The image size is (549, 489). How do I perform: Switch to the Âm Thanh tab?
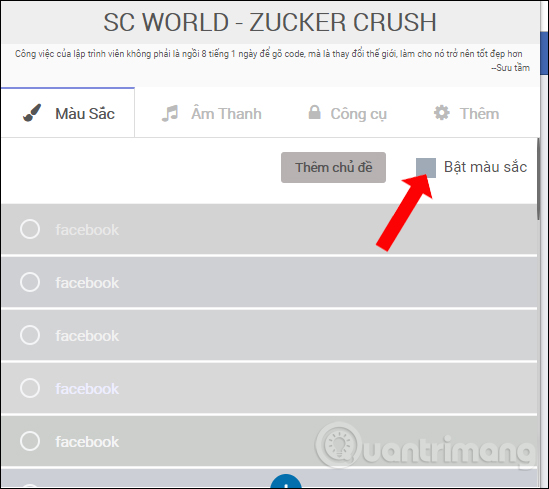pos(211,113)
